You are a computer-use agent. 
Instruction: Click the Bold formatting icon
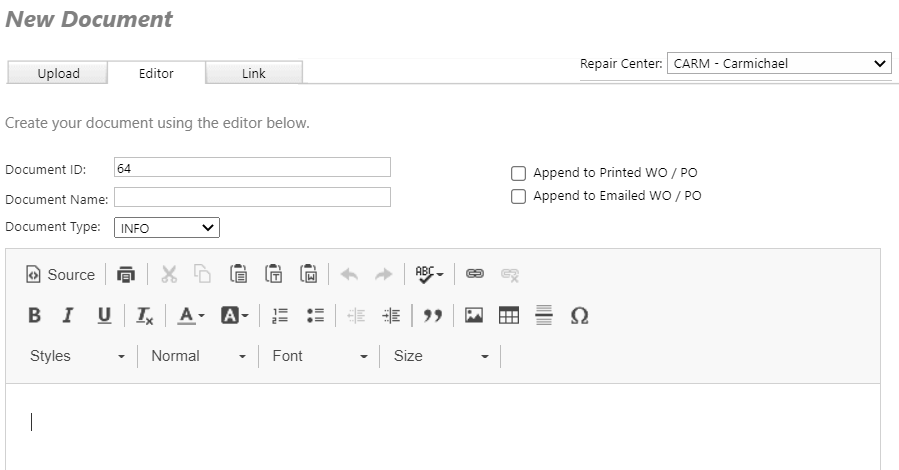(x=34, y=316)
